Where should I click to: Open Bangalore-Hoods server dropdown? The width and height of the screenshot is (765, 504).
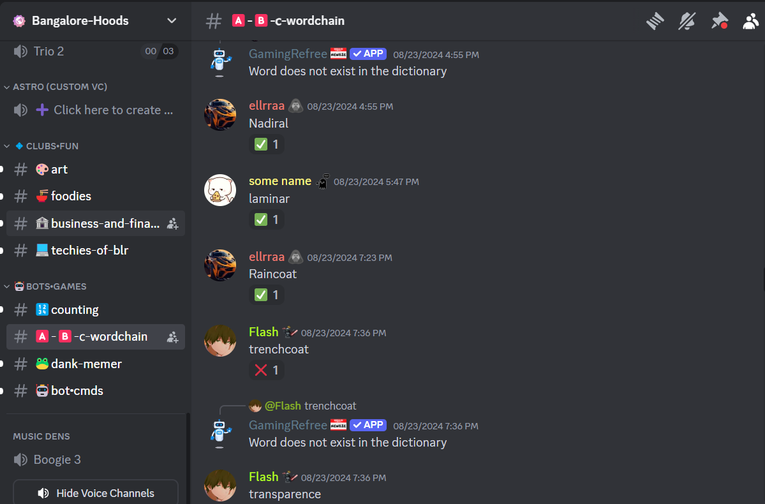click(96, 21)
